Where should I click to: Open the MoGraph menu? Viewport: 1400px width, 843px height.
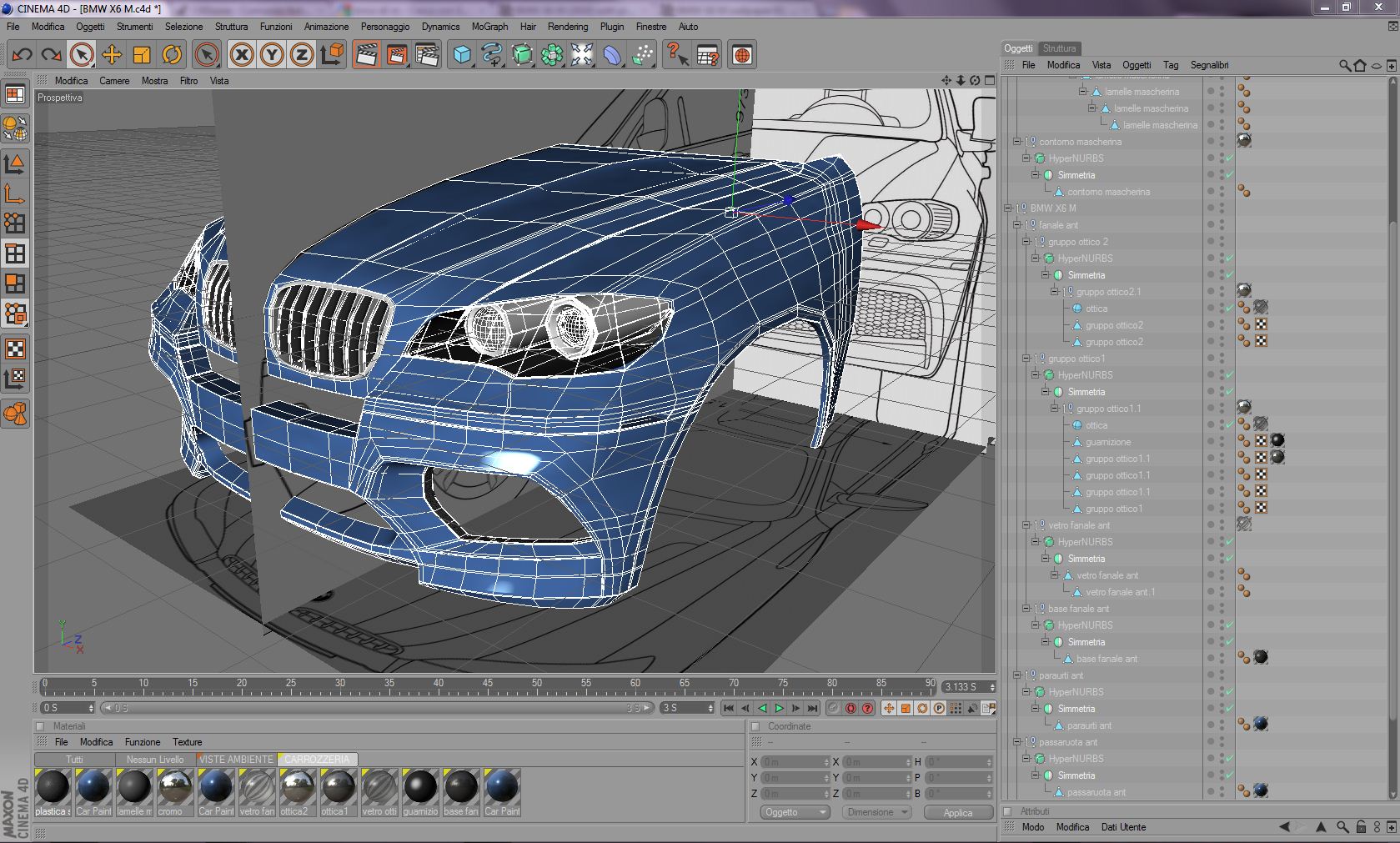click(x=489, y=27)
